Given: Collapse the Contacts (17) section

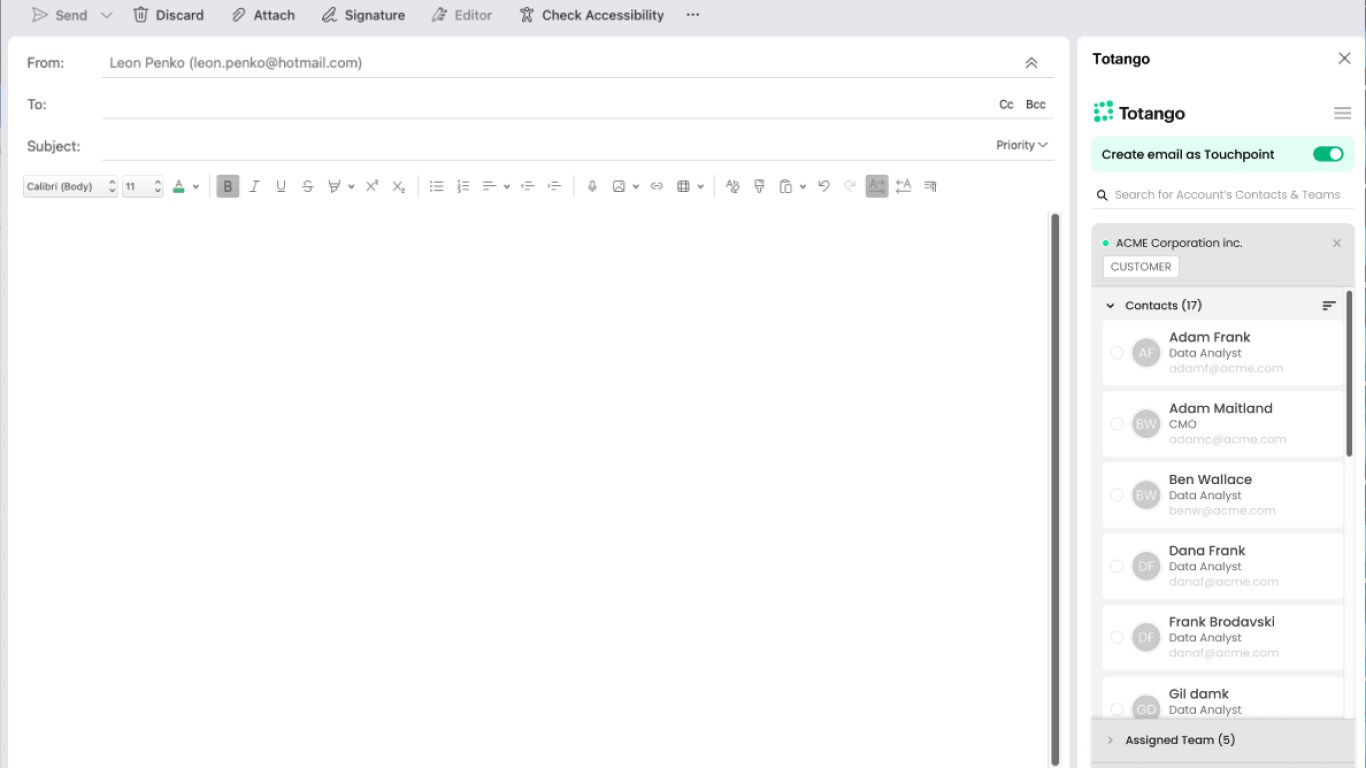Looking at the screenshot, I should pos(1110,306).
